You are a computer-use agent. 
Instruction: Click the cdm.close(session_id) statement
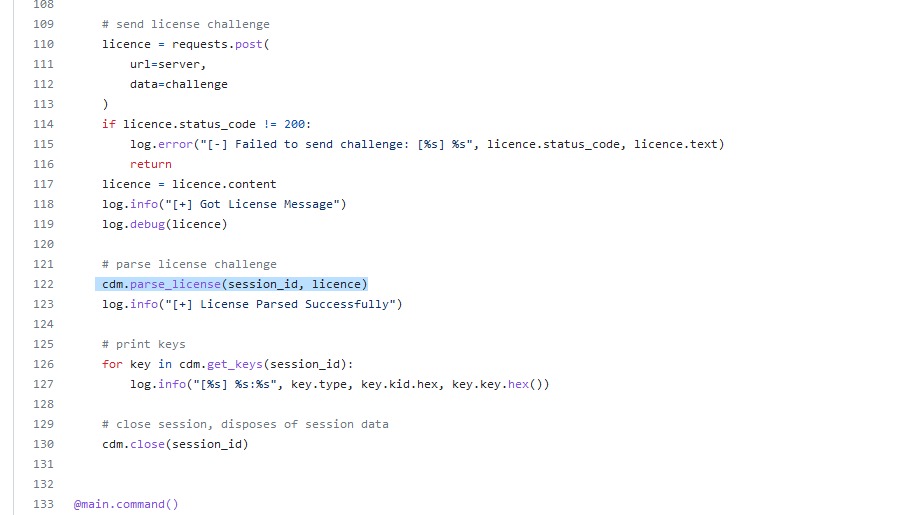[x=175, y=444]
